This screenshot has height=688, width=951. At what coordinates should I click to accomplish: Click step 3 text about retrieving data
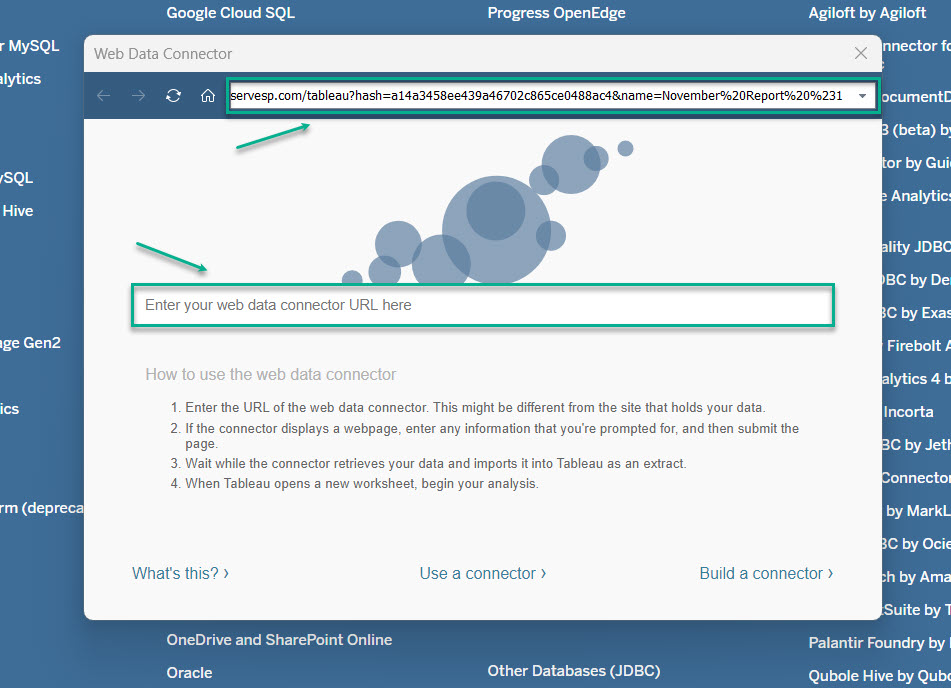435,464
